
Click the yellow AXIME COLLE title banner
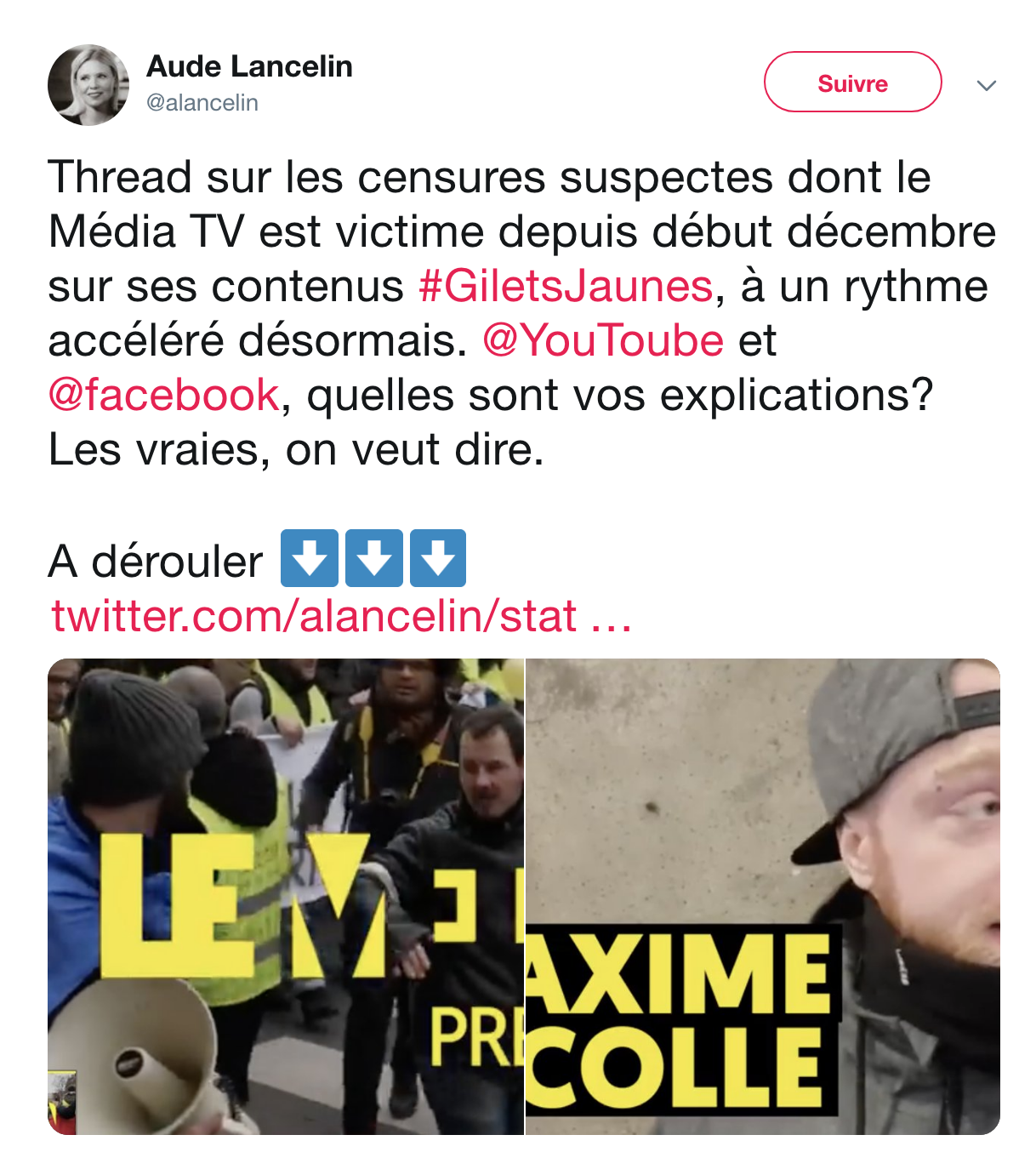click(x=683, y=1019)
